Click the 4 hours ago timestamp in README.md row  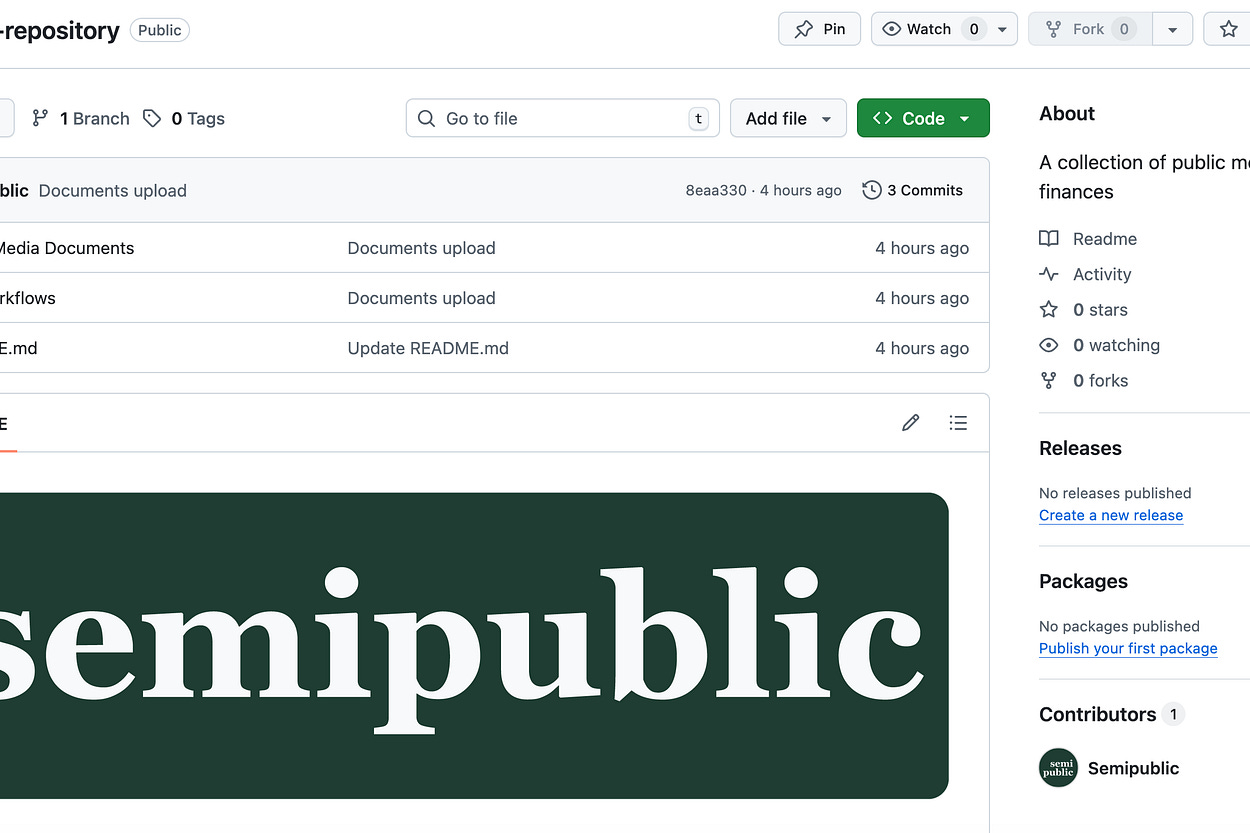click(x=922, y=348)
